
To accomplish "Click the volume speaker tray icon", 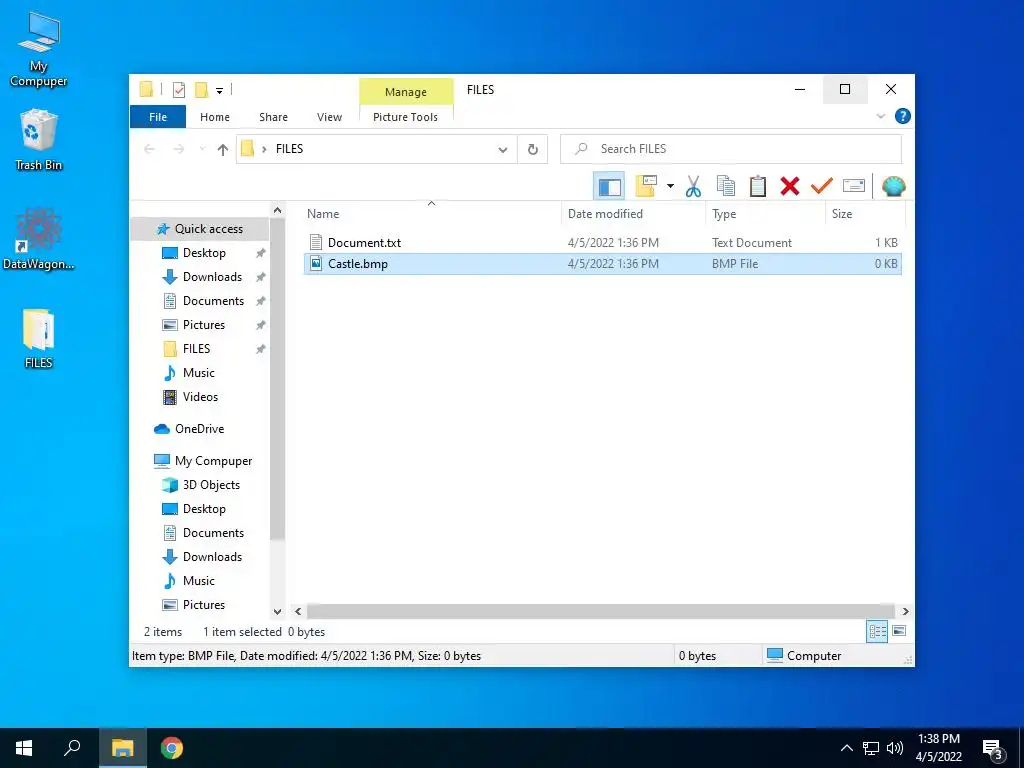I will point(895,748).
